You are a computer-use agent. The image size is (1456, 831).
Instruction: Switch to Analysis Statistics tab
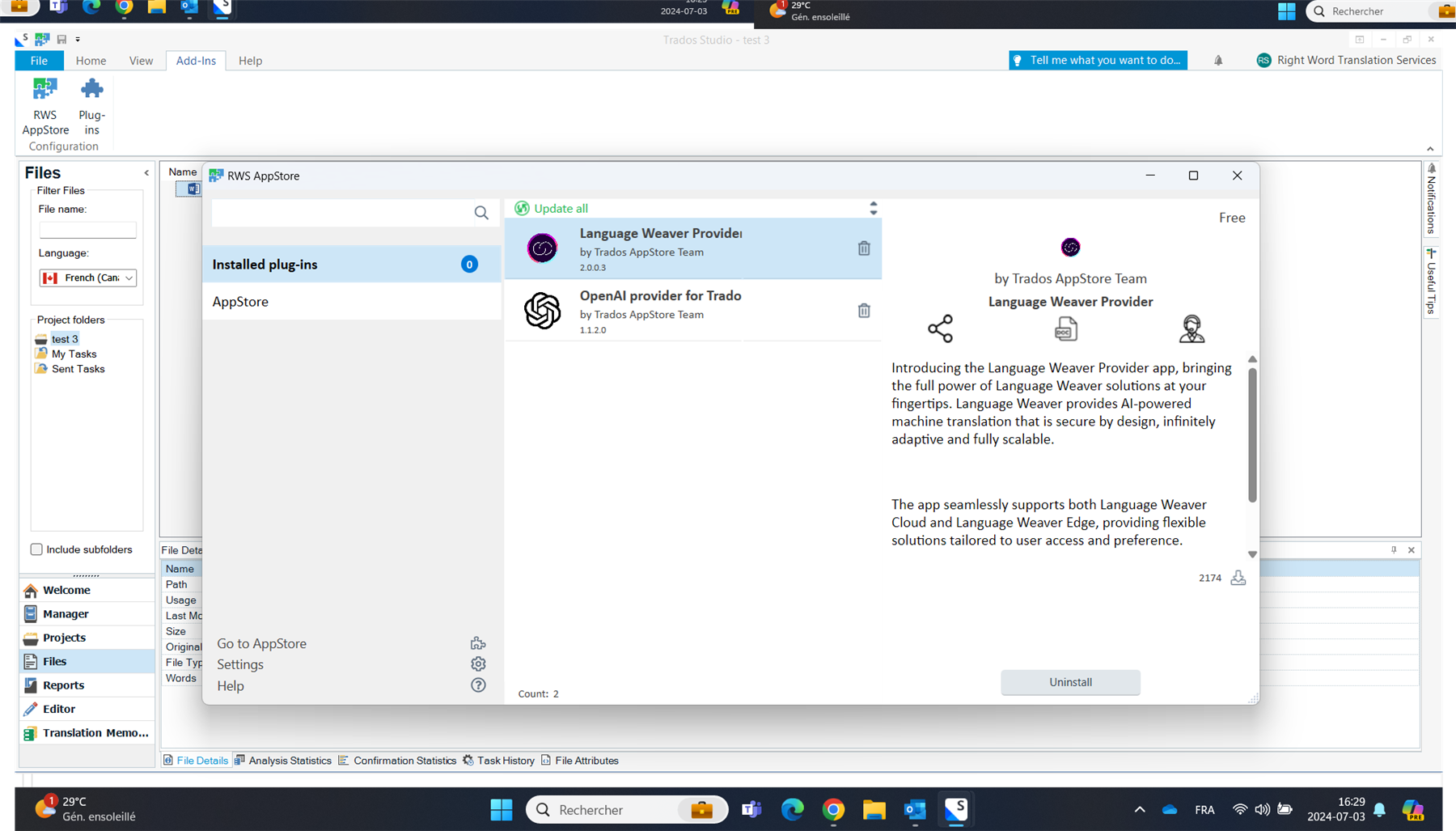pyautogui.click(x=283, y=761)
